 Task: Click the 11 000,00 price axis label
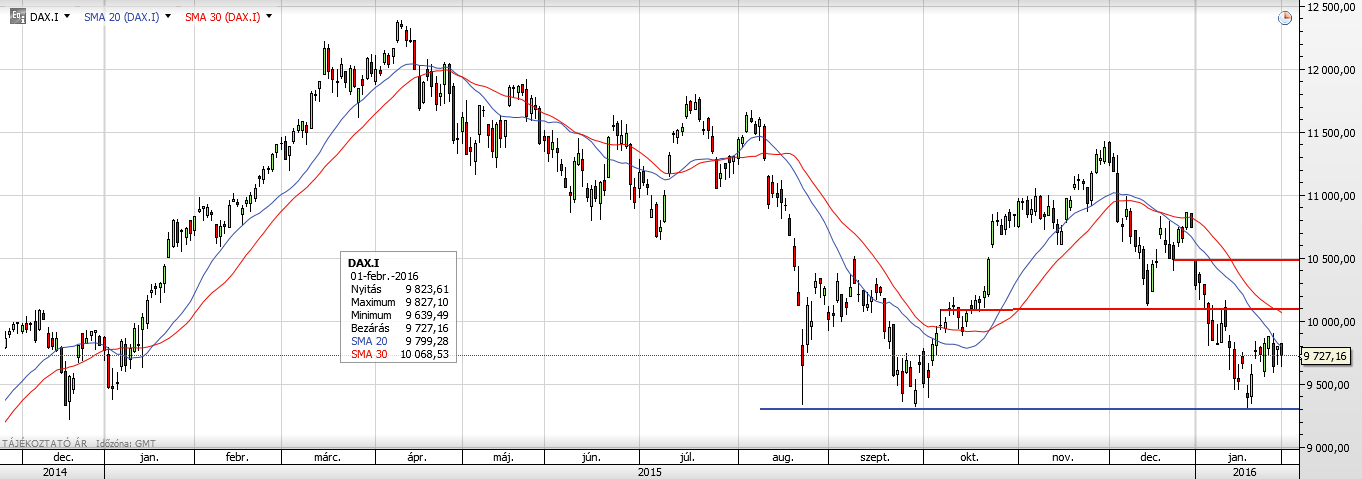point(1330,196)
